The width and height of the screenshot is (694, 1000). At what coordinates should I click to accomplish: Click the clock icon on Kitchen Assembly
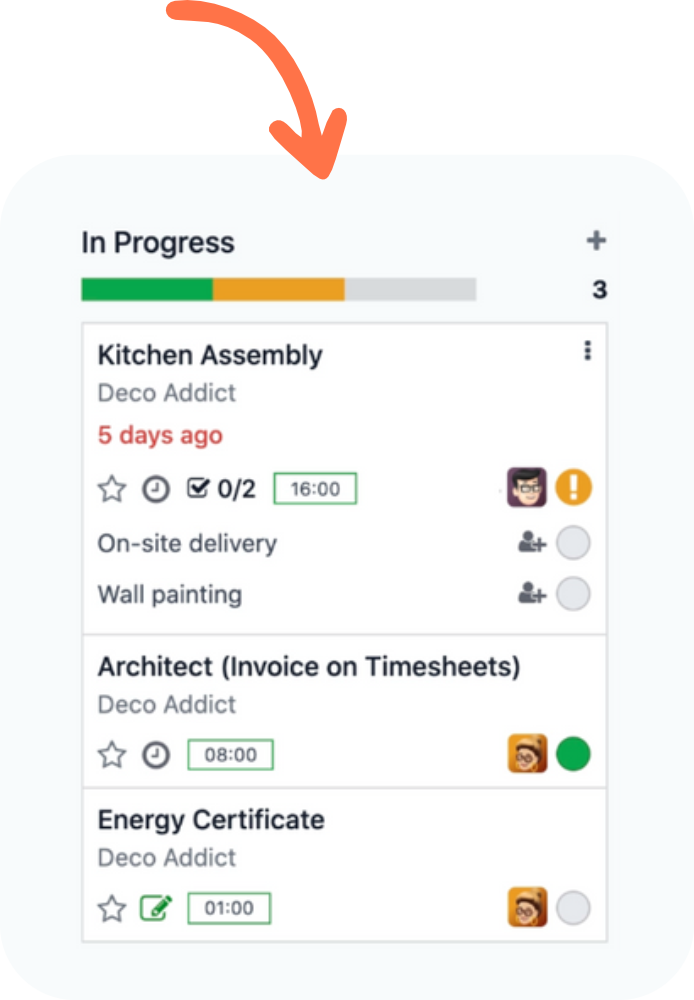(x=156, y=490)
